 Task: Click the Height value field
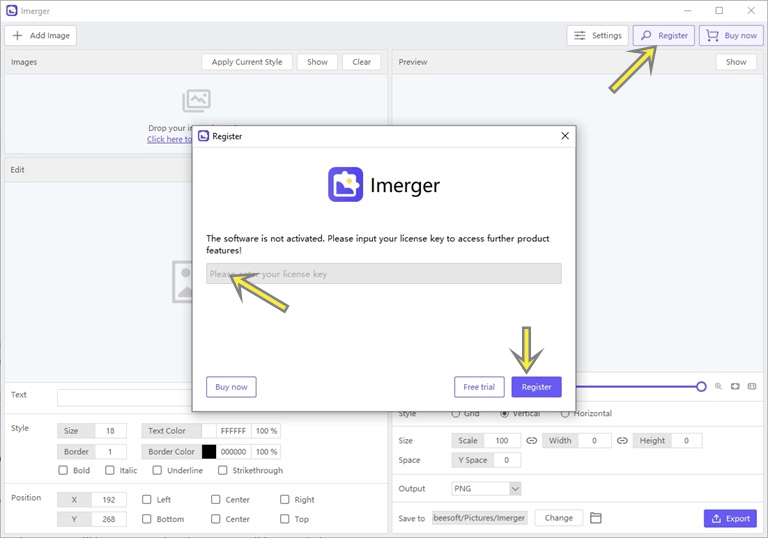coord(686,440)
